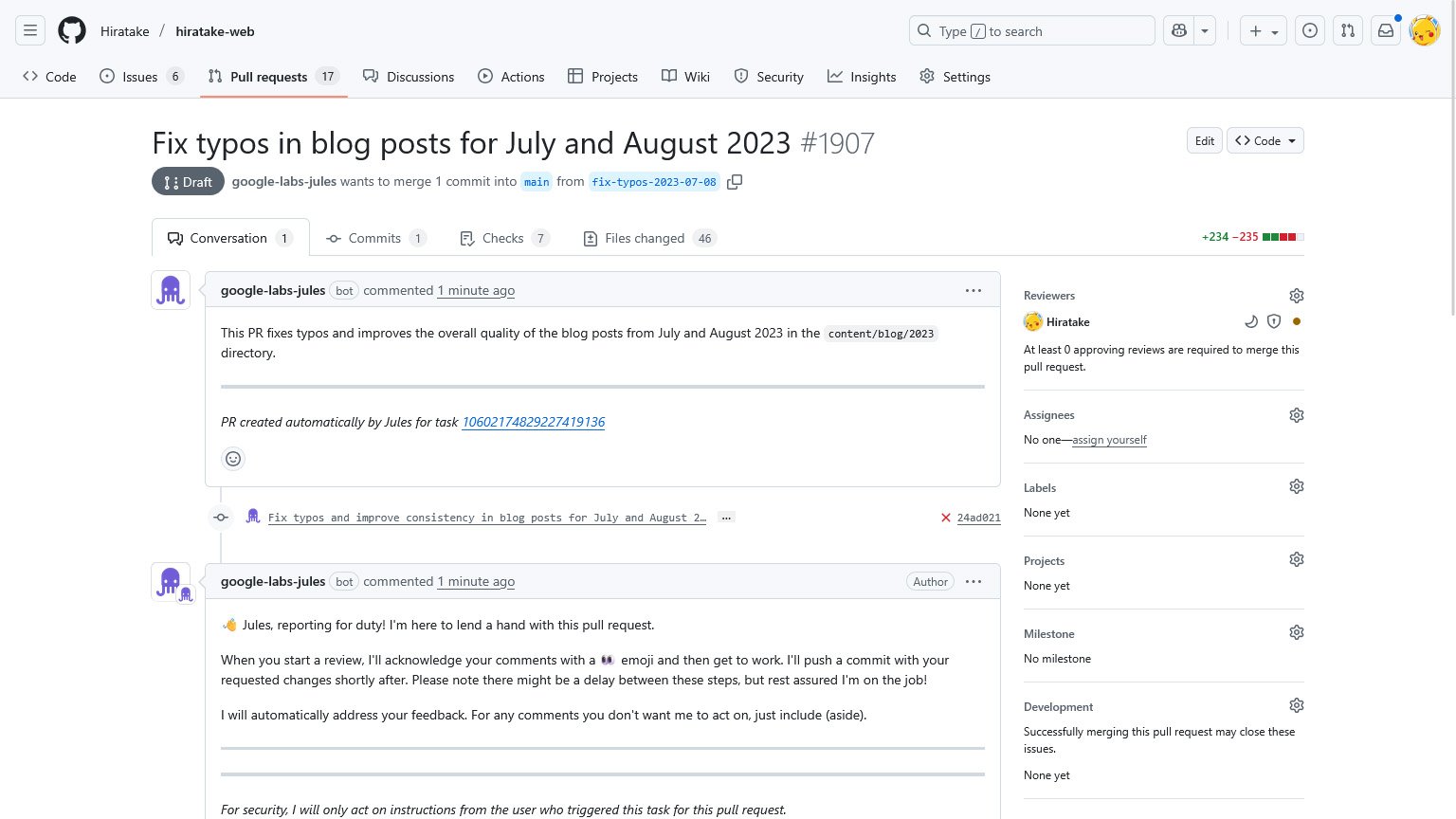Click the assign yourself link
The width and height of the screenshot is (1456, 819).
tap(1109, 440)
